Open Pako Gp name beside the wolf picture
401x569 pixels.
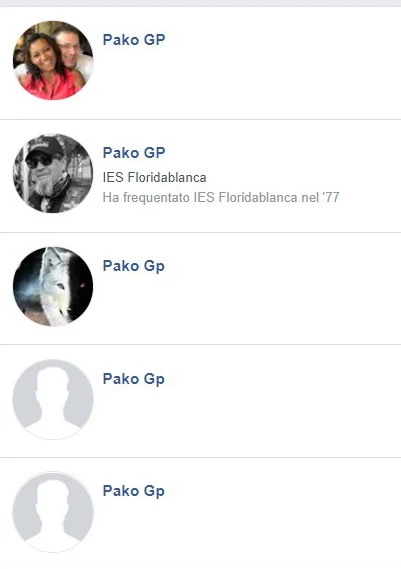point(134,266)
